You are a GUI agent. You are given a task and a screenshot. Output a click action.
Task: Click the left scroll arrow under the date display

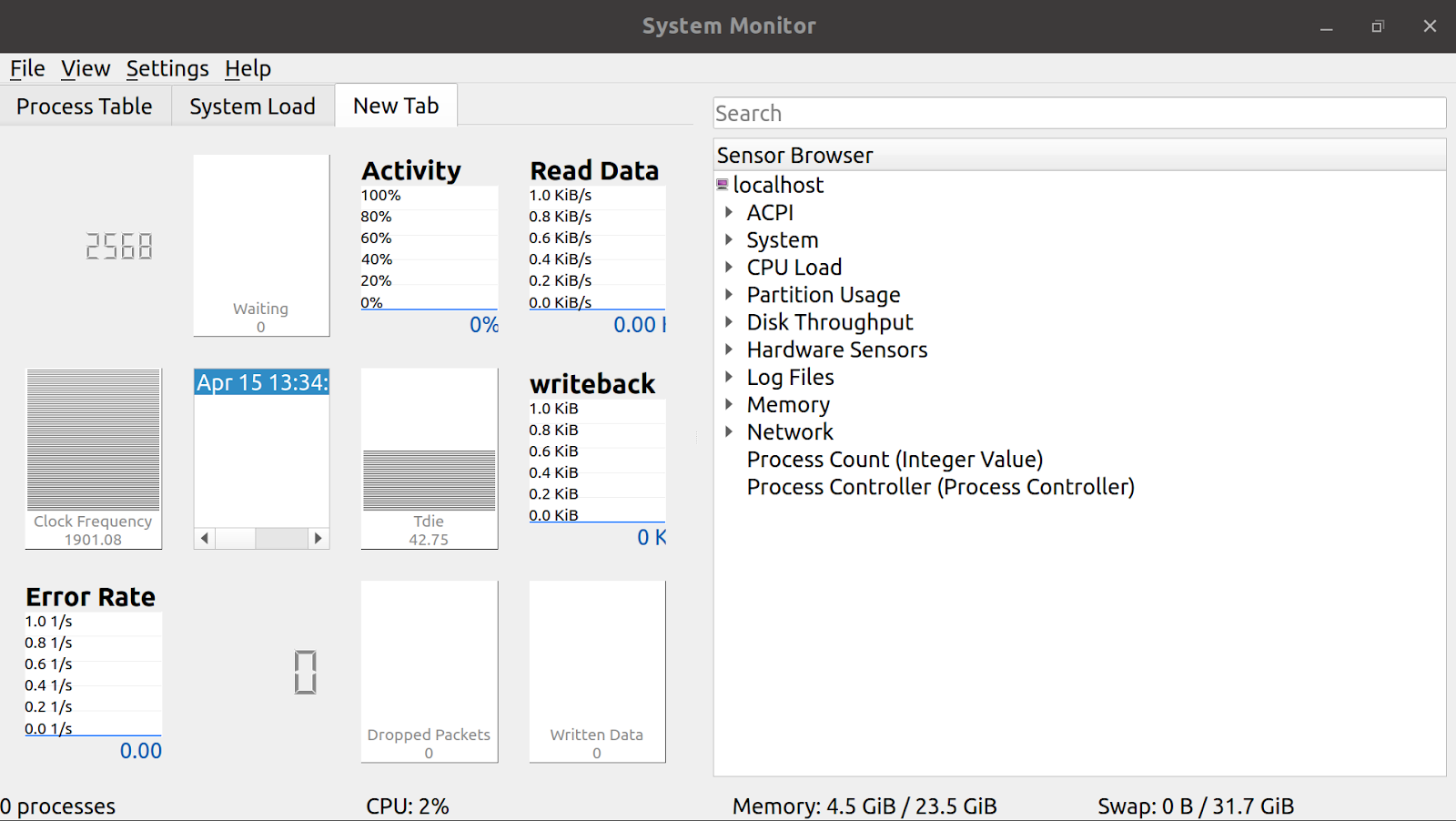point(204,538)
